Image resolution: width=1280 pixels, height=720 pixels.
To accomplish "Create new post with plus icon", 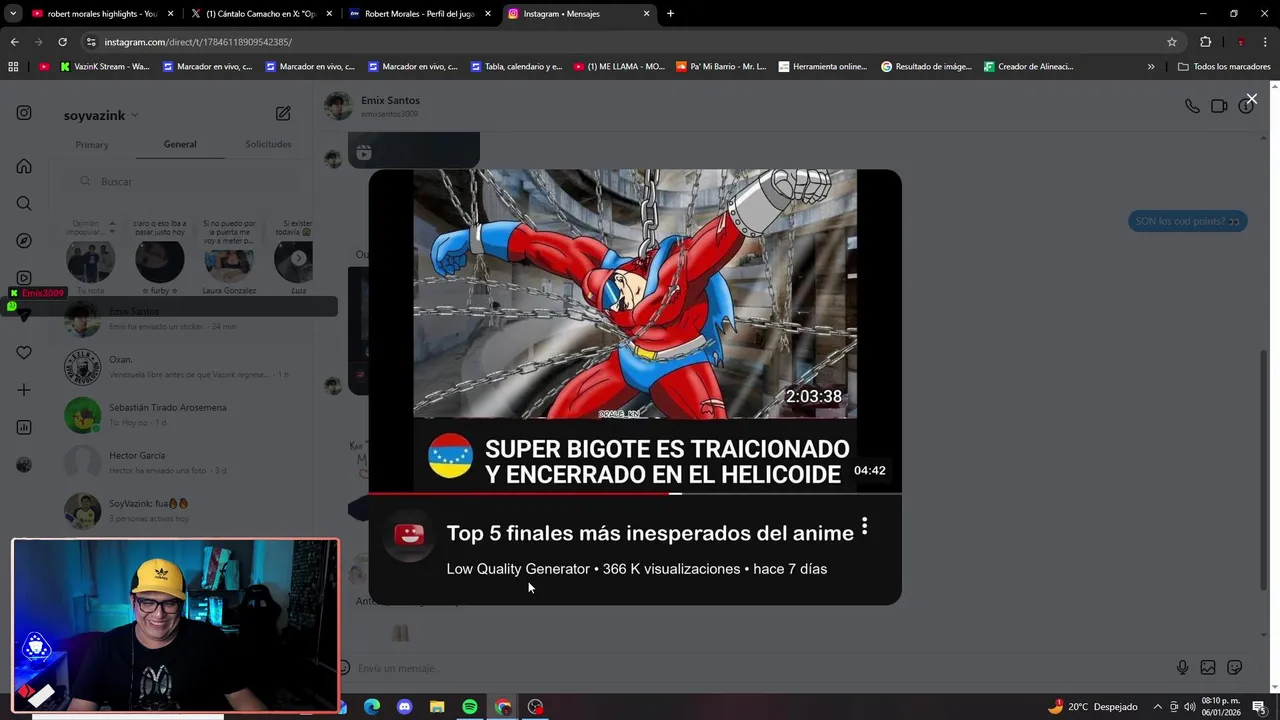I will (24, 390).
